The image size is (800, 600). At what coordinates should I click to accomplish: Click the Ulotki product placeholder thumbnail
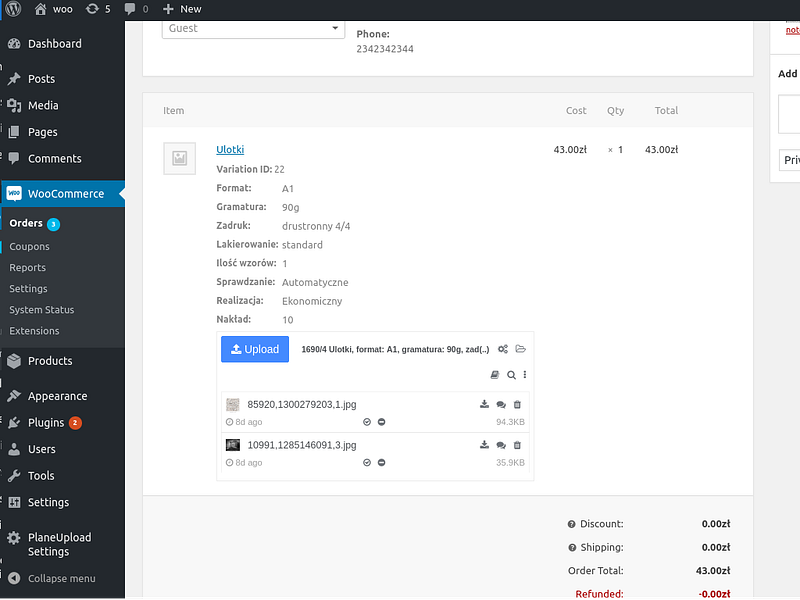point(180,158)
